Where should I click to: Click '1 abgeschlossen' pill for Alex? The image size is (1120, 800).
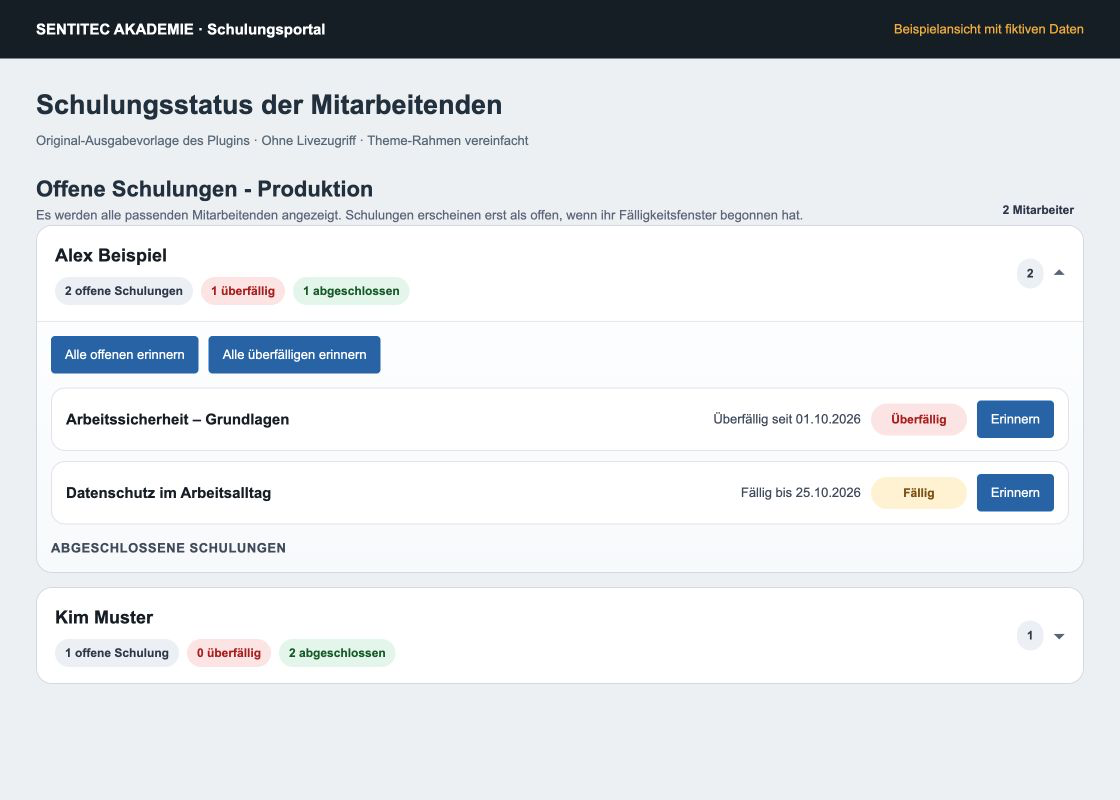351,291
